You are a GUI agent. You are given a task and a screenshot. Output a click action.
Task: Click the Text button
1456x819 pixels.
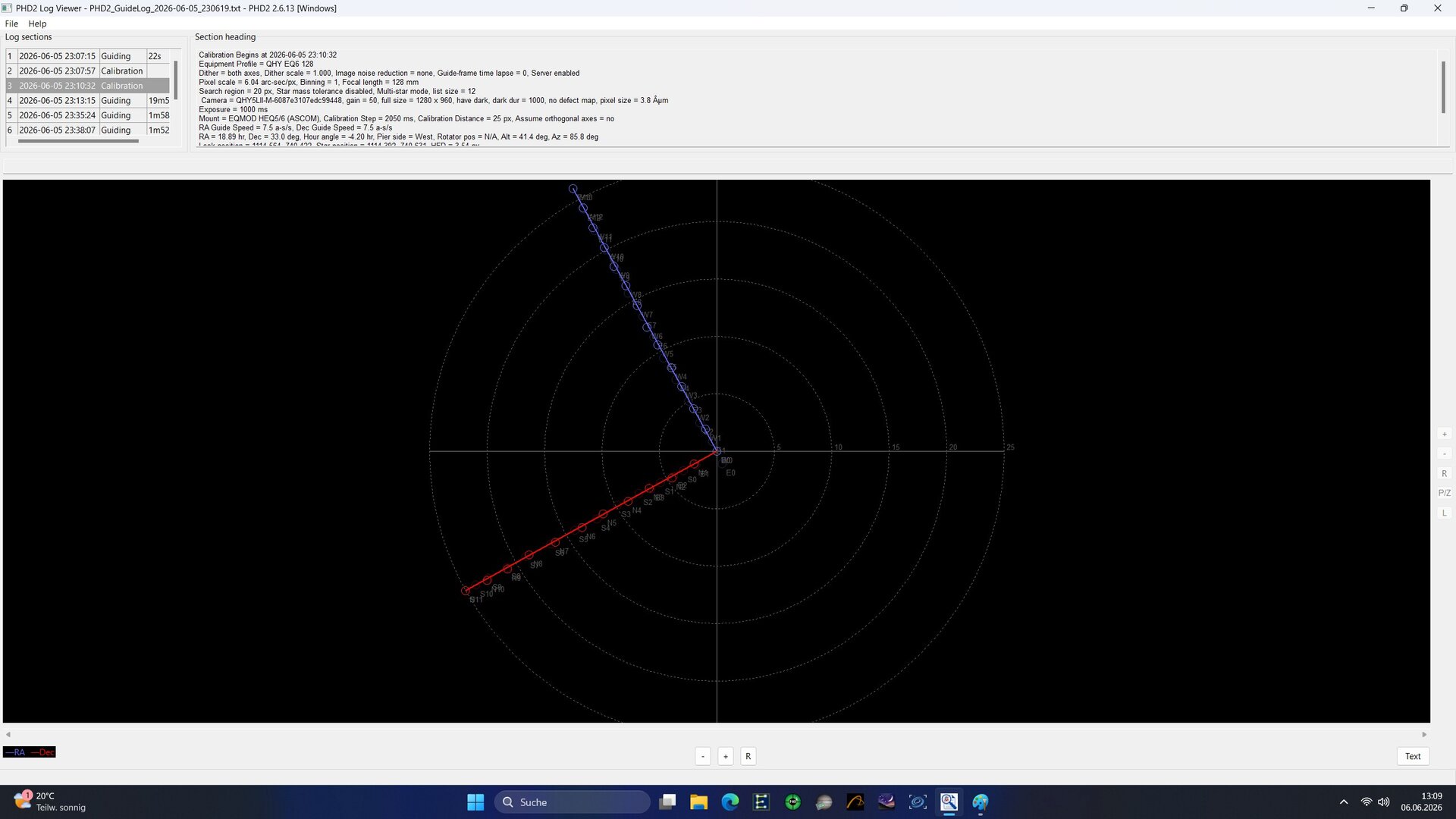(x=1413, y=756)
